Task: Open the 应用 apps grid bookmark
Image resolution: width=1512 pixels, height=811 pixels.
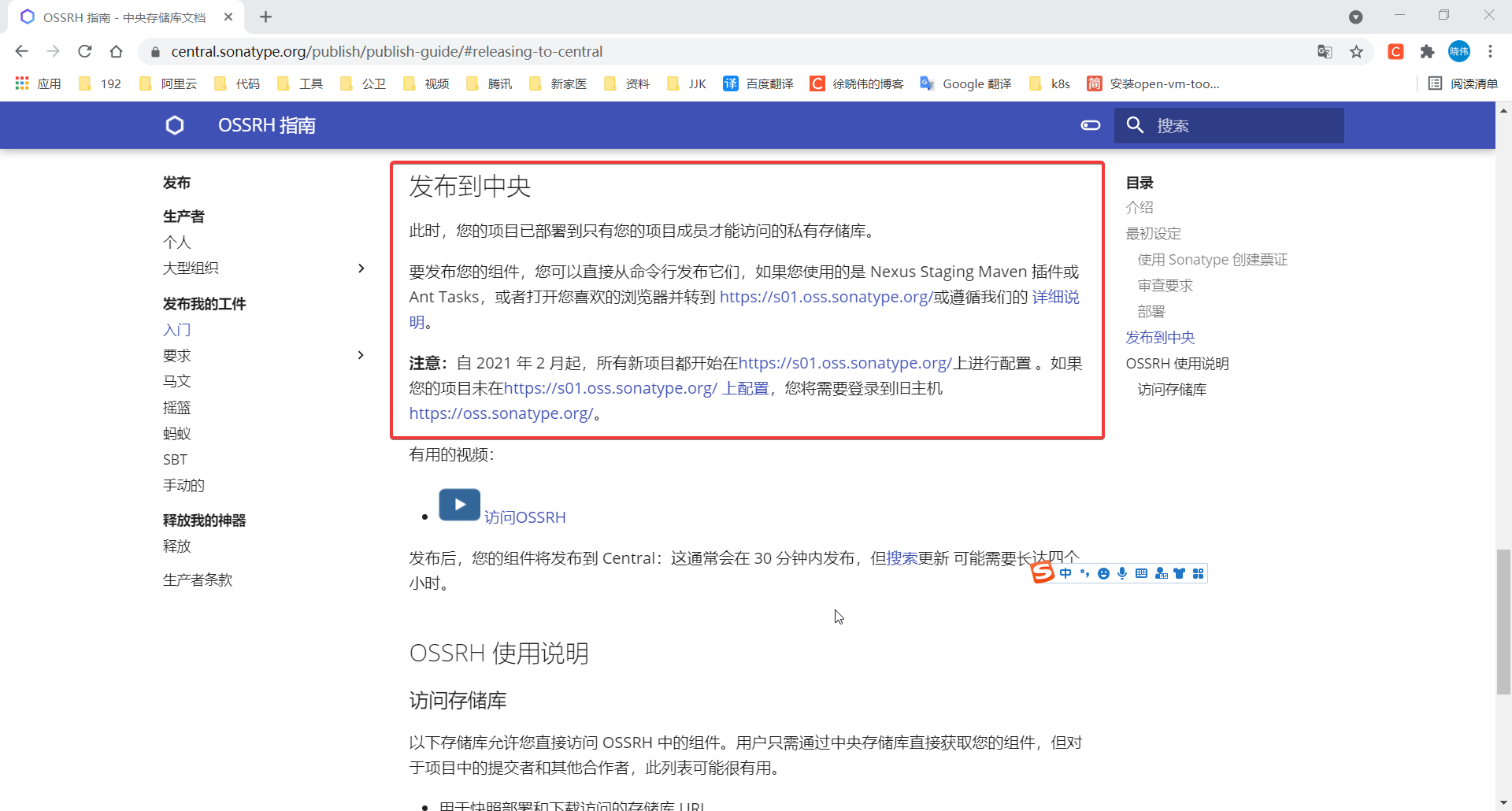Action: point(38,83)
